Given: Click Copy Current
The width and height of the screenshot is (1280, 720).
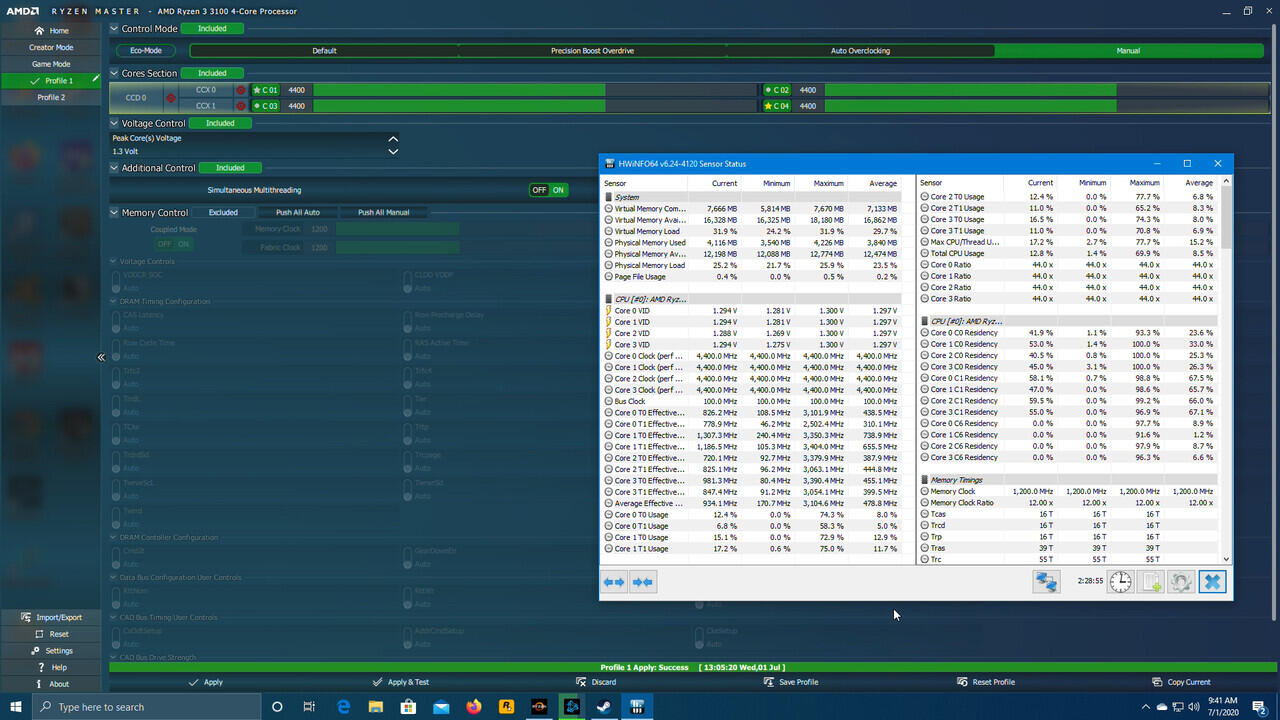Looking at the screenshot, I should [x=1181, y=682].
